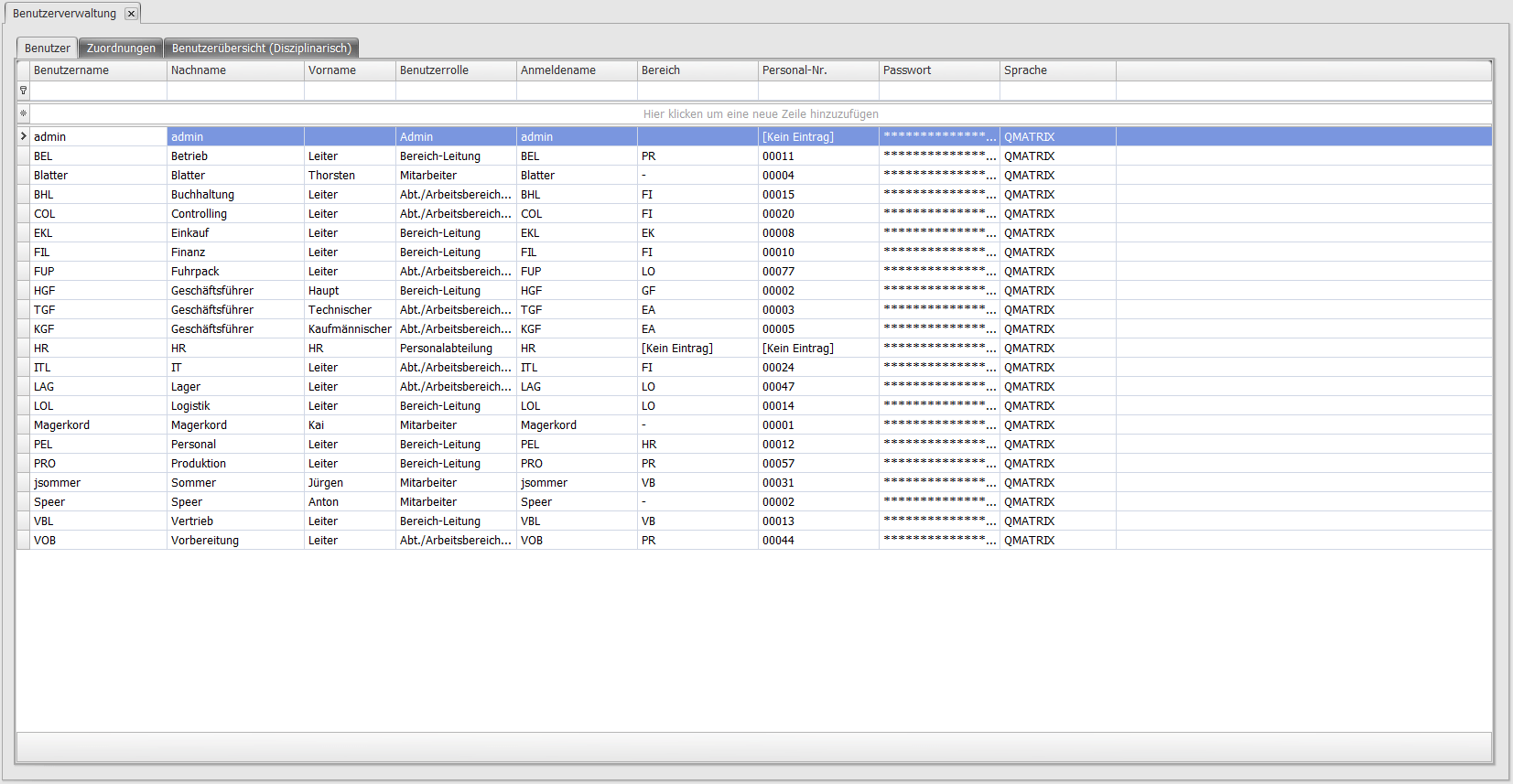Focus the Bereich filter cell
1513x784 pixels.
(x=697, y=91)
